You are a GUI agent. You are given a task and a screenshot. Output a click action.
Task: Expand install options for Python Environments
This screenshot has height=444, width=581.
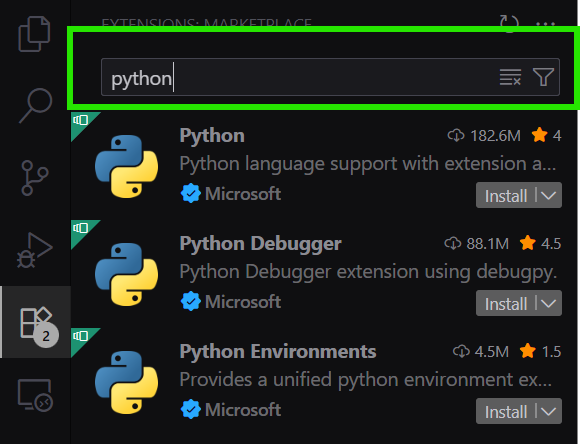point(548,411)
